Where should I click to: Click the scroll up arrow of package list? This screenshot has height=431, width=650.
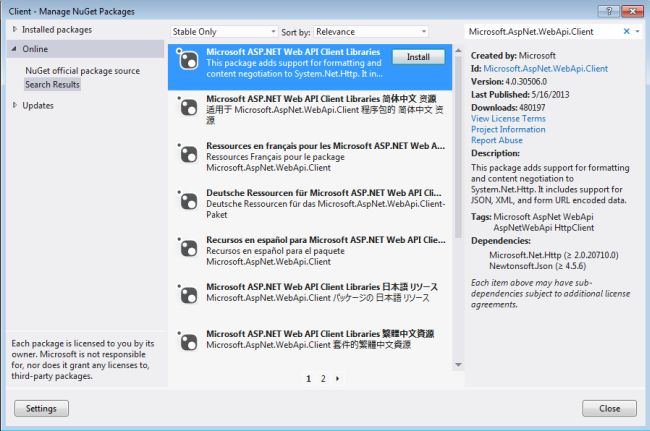458,51
